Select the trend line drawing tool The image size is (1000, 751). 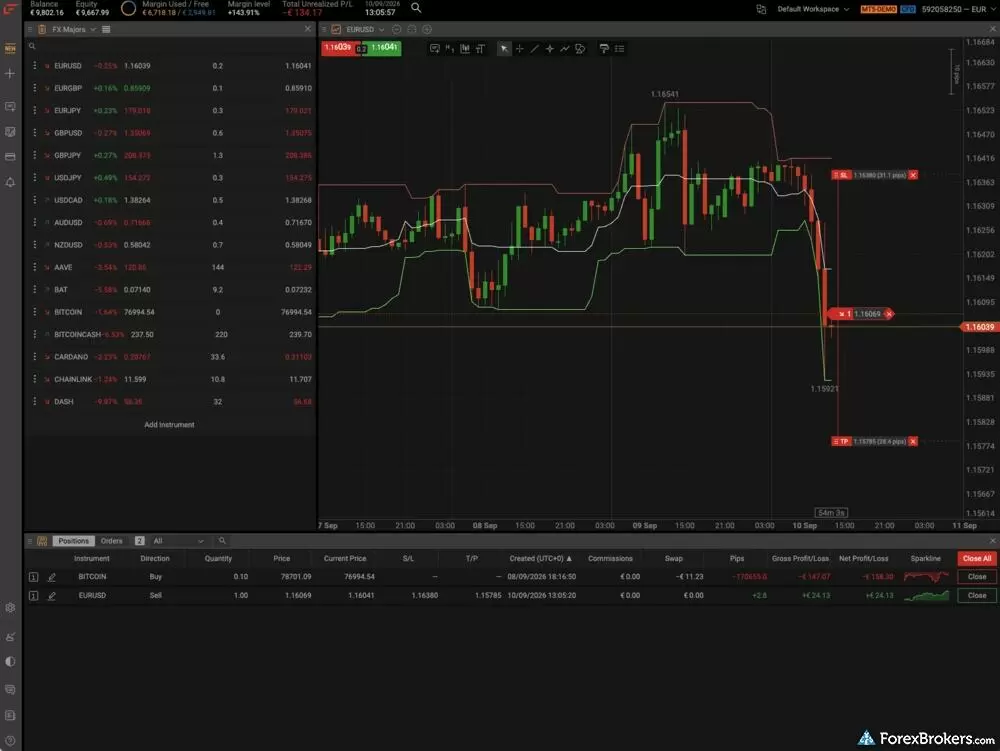[x=534, y=48]
